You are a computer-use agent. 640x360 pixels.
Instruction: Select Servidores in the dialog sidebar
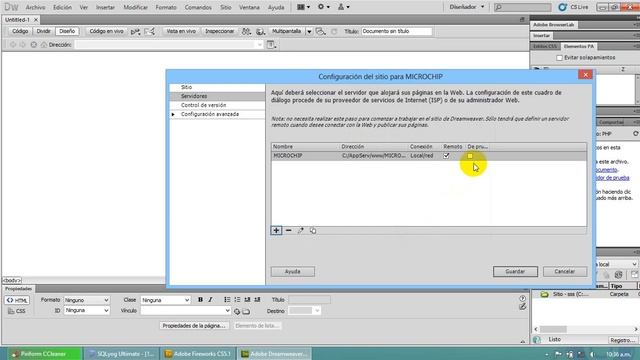tap(217, 96)
